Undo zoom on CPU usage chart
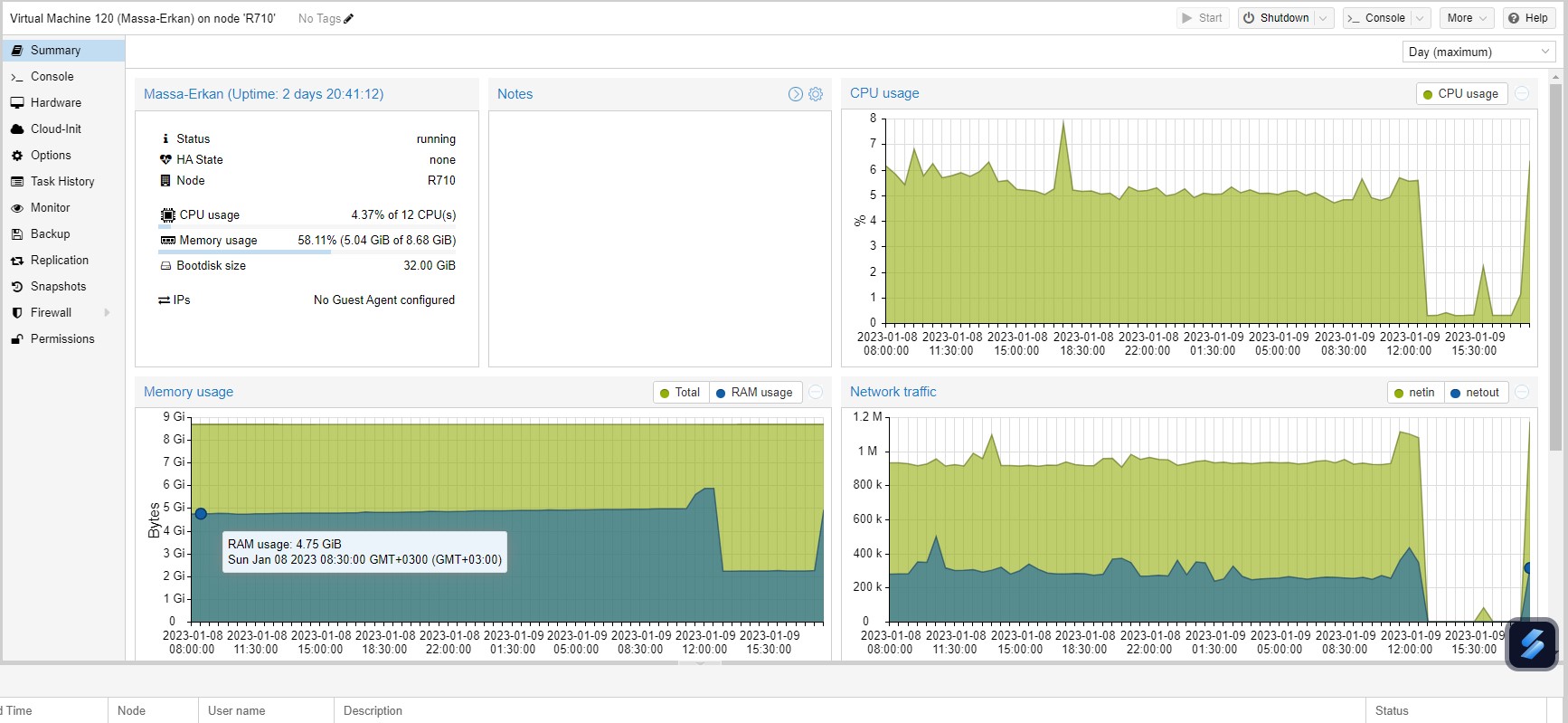1568x723 pixels. point(1522,94)
